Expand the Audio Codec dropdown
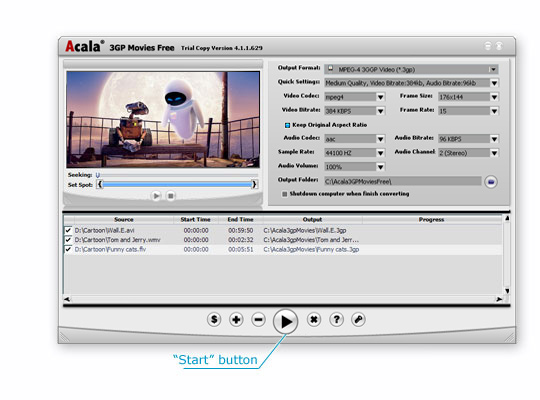Screen dimensions: 540x400 [380, 139]
